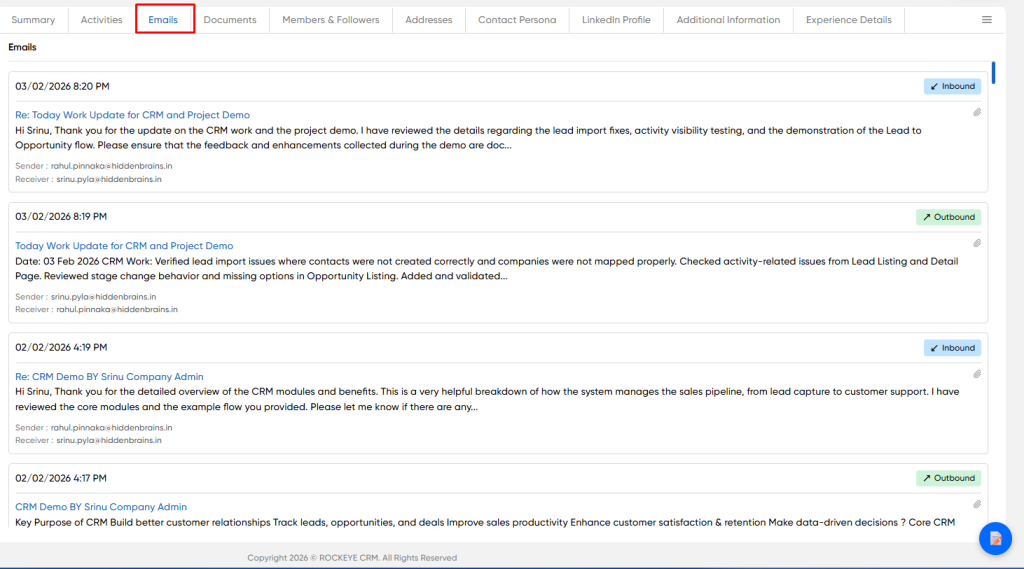This screenshot has height=569, width=1024.
Task: Click the ROCKEYE CRM copyright footer text
Action: click(x=352, y=558)
